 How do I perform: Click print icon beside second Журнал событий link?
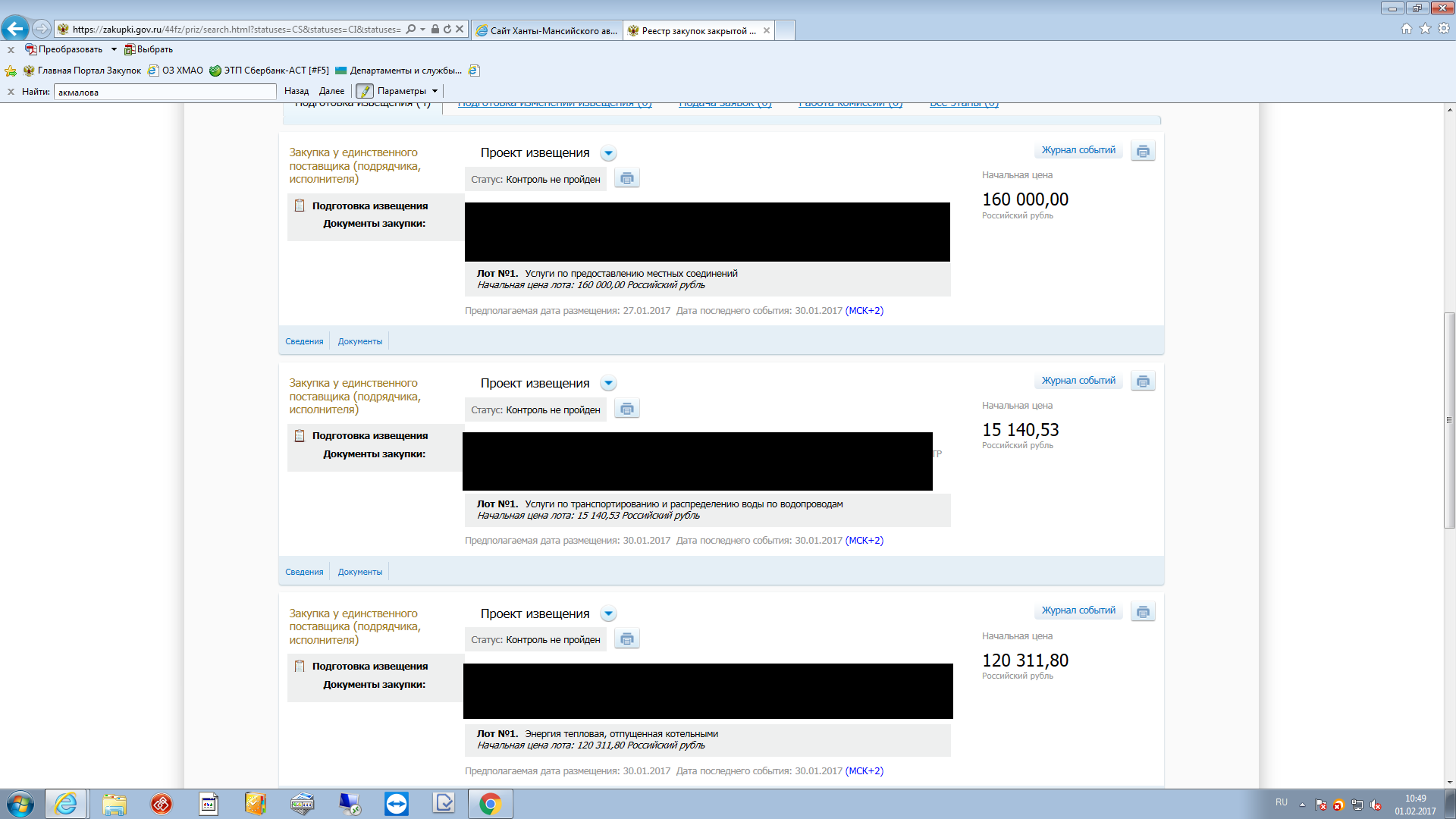click(1143, 381)
